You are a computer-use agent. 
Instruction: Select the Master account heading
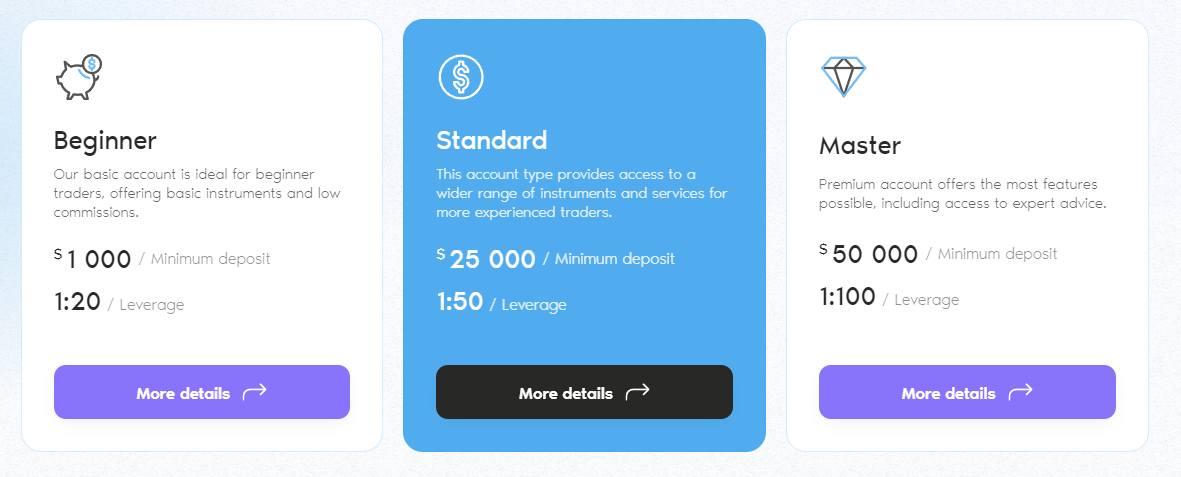point(860,145)
